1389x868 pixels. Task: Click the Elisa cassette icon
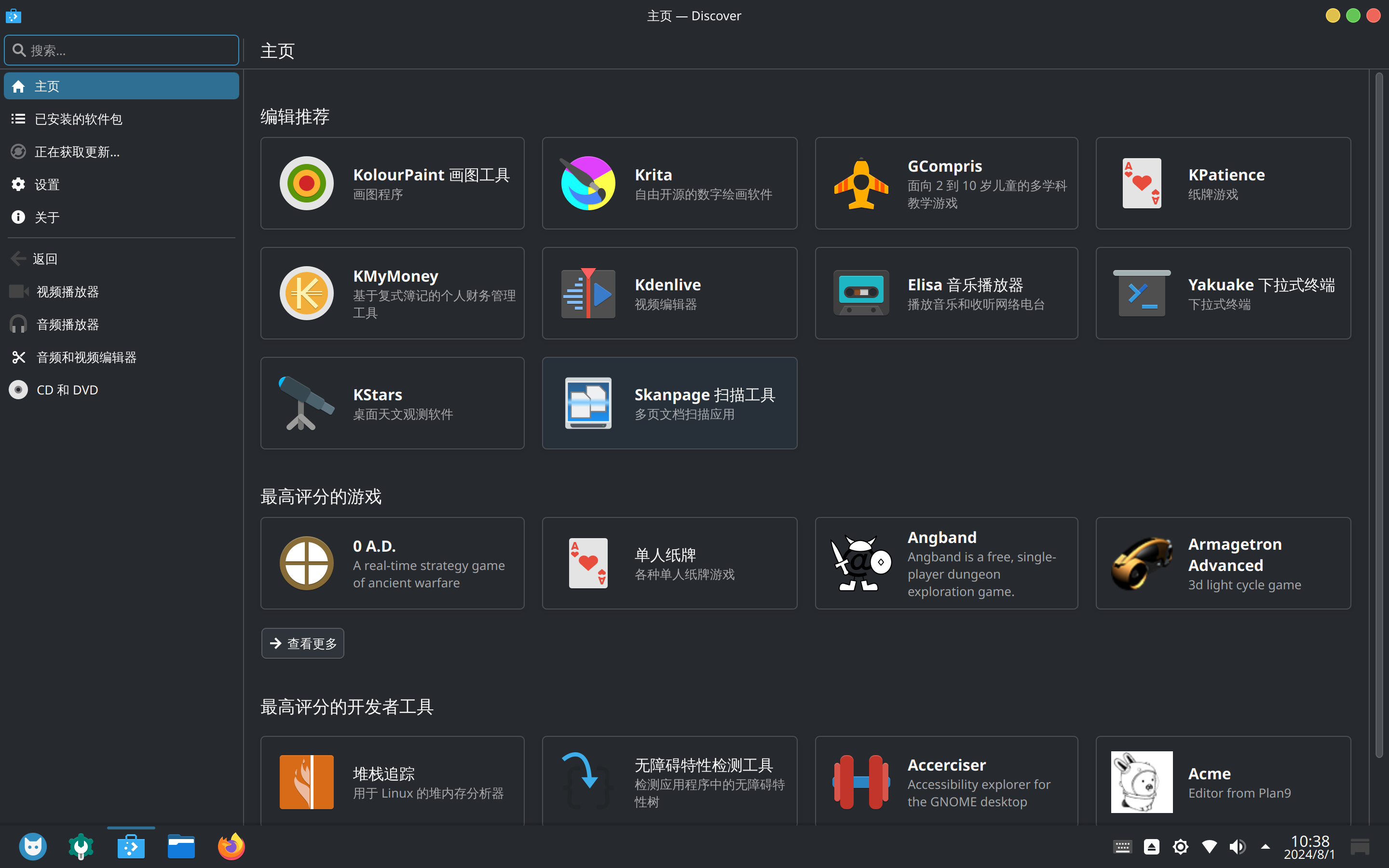[x=861, y=293]
